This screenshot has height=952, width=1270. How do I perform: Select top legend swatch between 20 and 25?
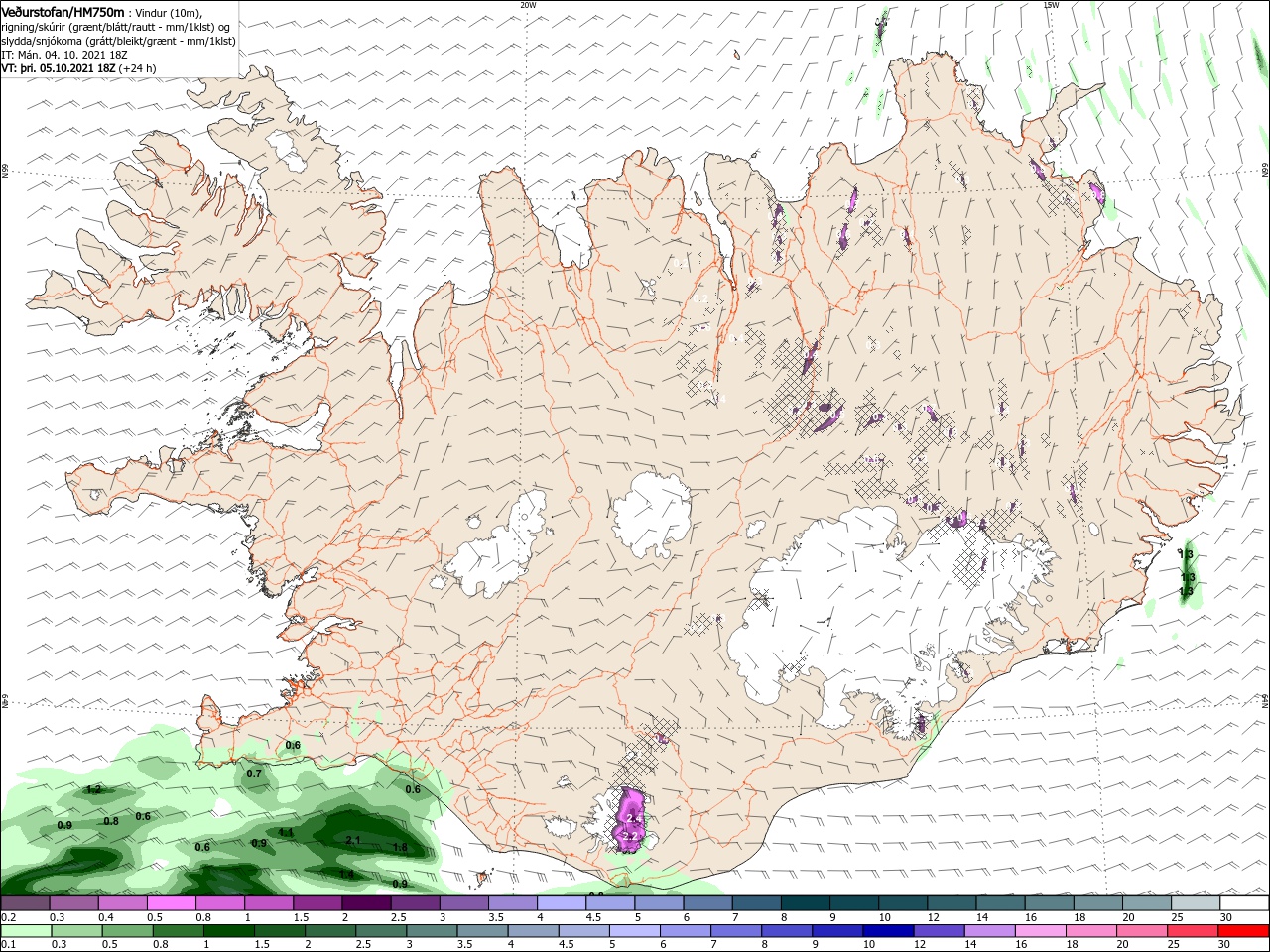[x=1148, y=903]
